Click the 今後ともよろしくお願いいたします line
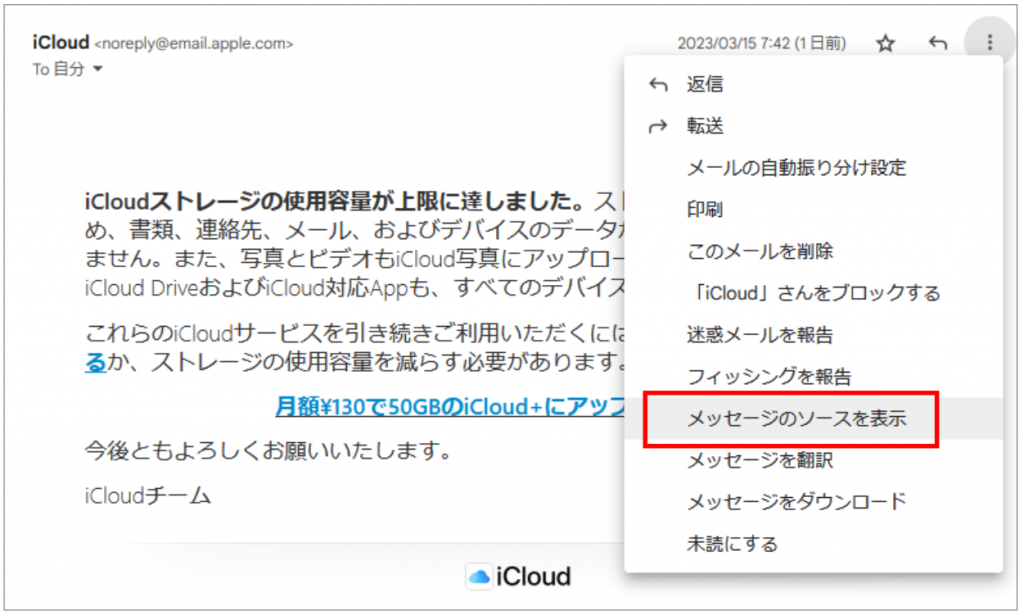The width and height of the screenshot is (1024, 615). 268,450
